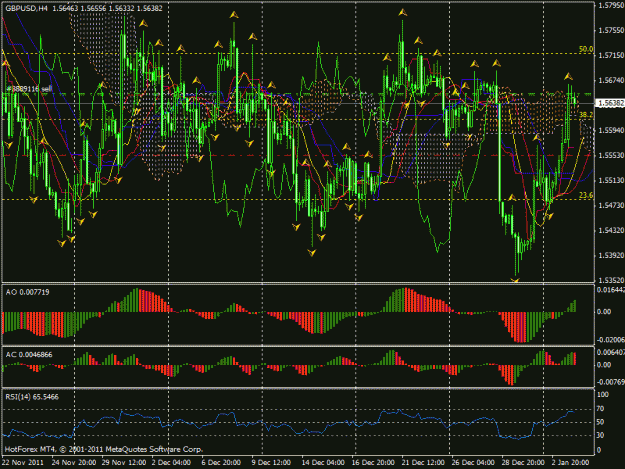This screenshot has width=625, height=469.
Task: Click price scale value 1.55530
Action: point(611,155)
